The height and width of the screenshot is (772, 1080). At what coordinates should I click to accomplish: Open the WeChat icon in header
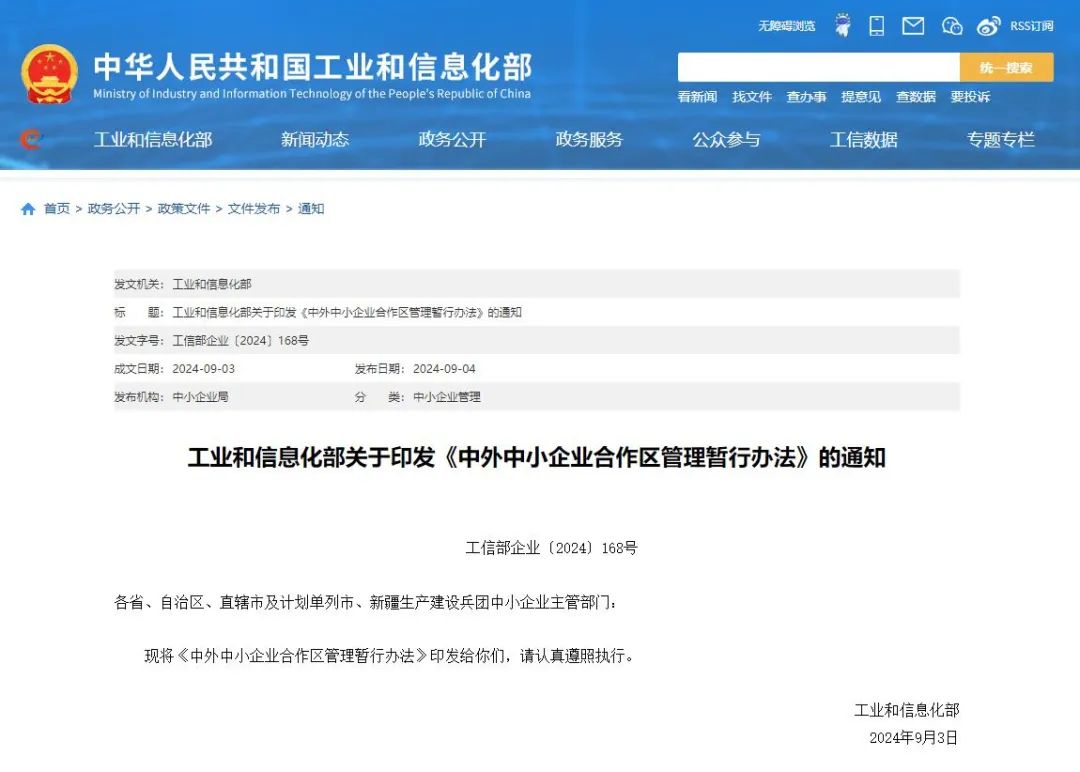951,27
